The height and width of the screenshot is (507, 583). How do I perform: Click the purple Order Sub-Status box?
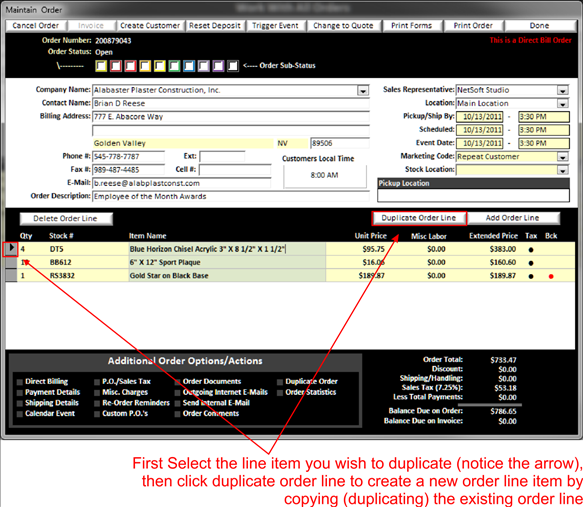click(218, 66)
